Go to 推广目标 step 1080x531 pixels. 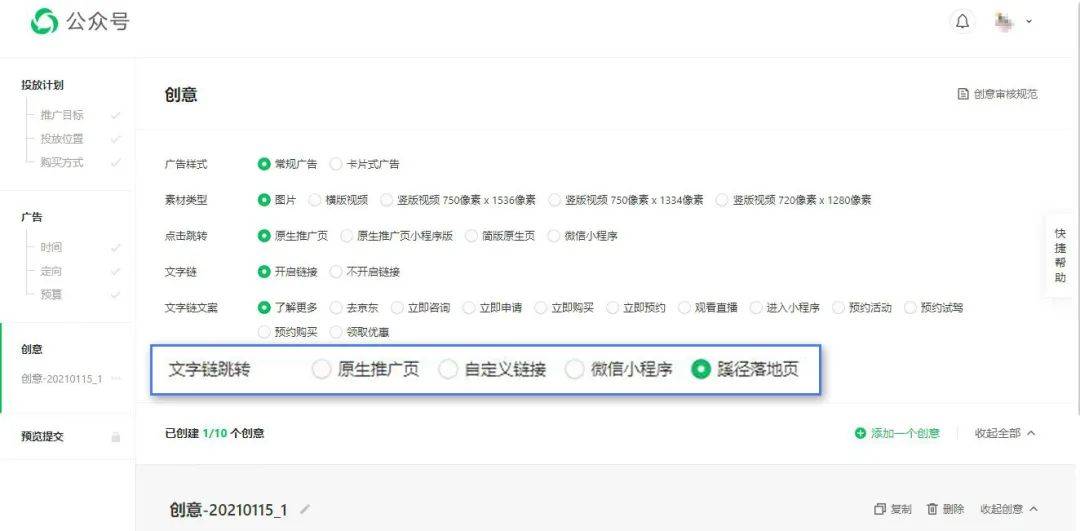62,115
